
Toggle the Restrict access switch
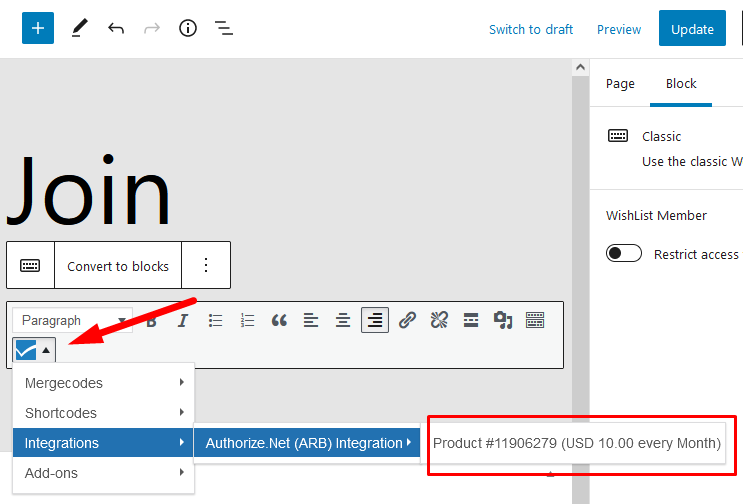(x=624, y=253)
